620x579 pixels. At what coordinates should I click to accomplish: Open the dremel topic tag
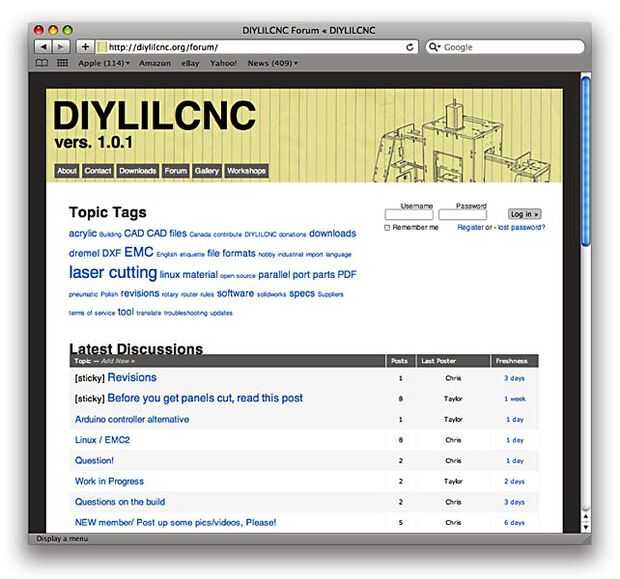[x=84, y=253]
